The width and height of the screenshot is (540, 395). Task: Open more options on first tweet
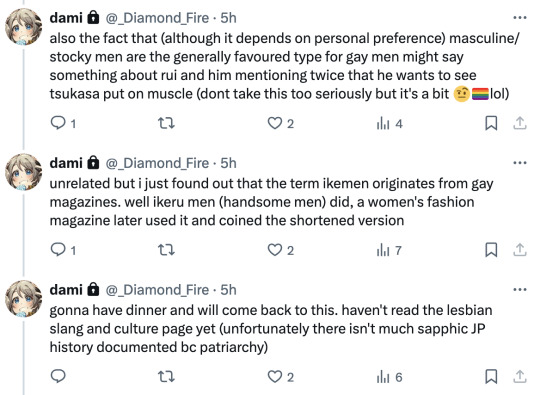click(x=520, y=18)
